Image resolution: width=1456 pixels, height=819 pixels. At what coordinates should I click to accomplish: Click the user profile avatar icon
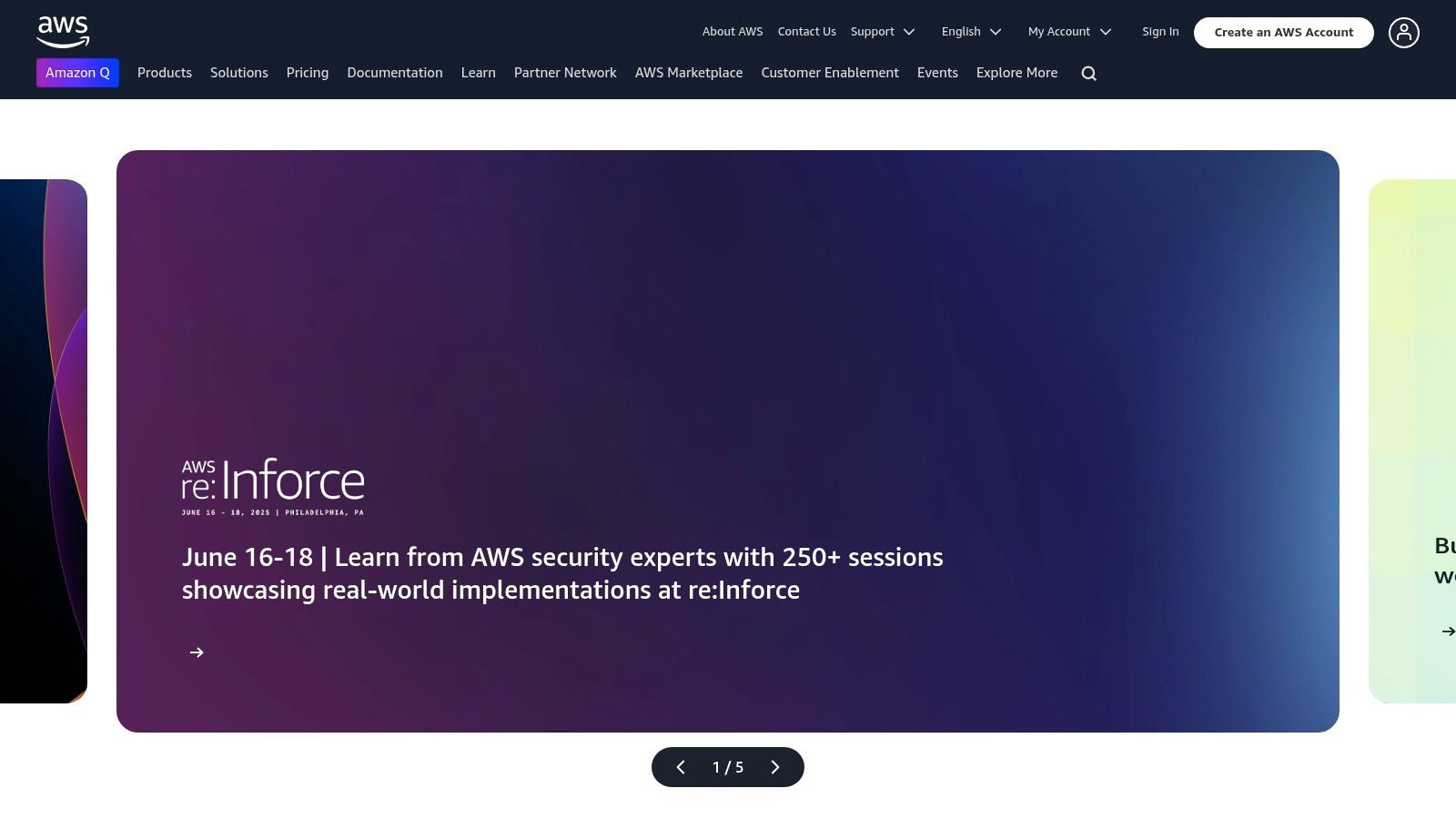click(x=1403, y=33)
